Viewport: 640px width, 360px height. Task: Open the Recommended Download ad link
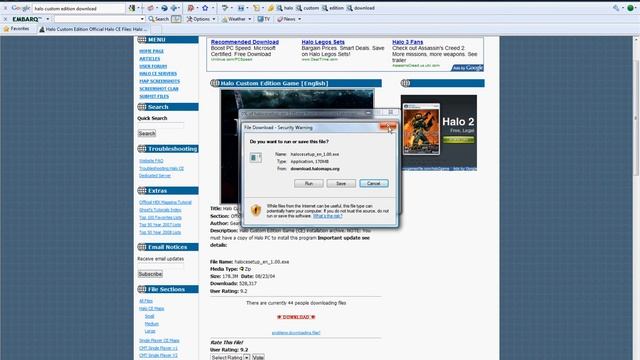pos(245,42)
